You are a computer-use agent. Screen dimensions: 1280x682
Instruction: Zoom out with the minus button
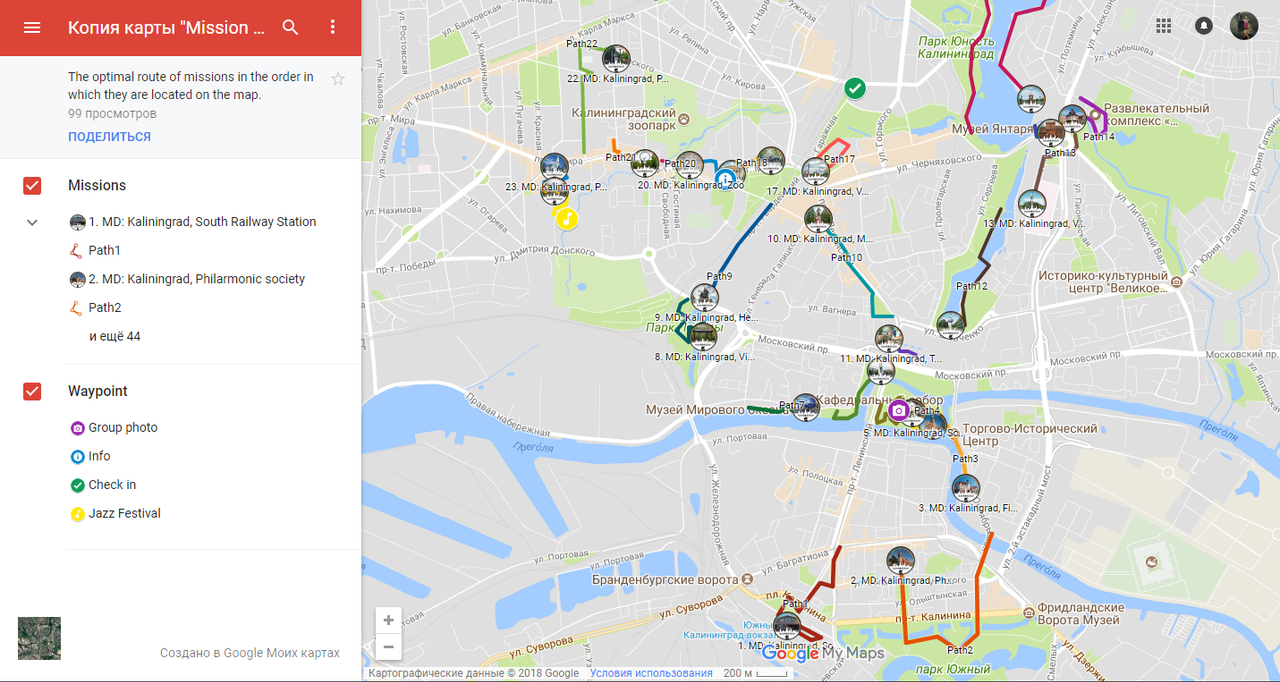pyautogui.click(x=388, y=647)
